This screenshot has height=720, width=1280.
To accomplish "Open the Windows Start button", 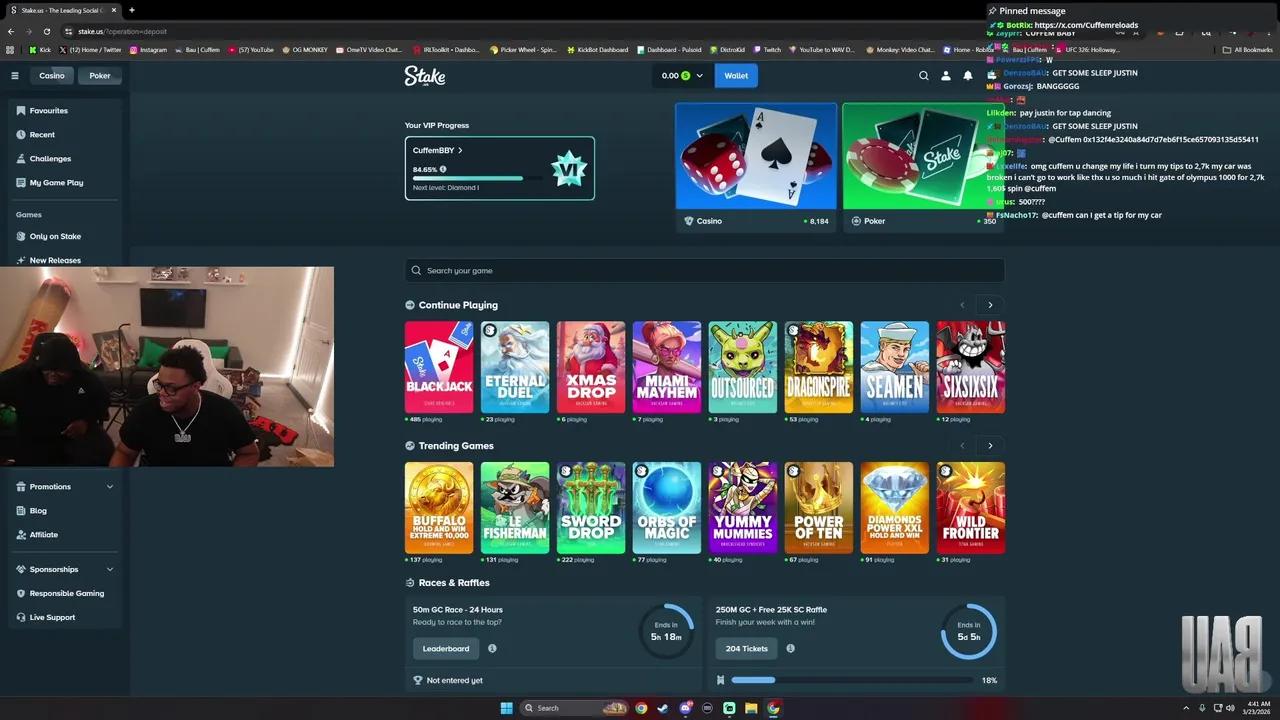I will [506, 708].
